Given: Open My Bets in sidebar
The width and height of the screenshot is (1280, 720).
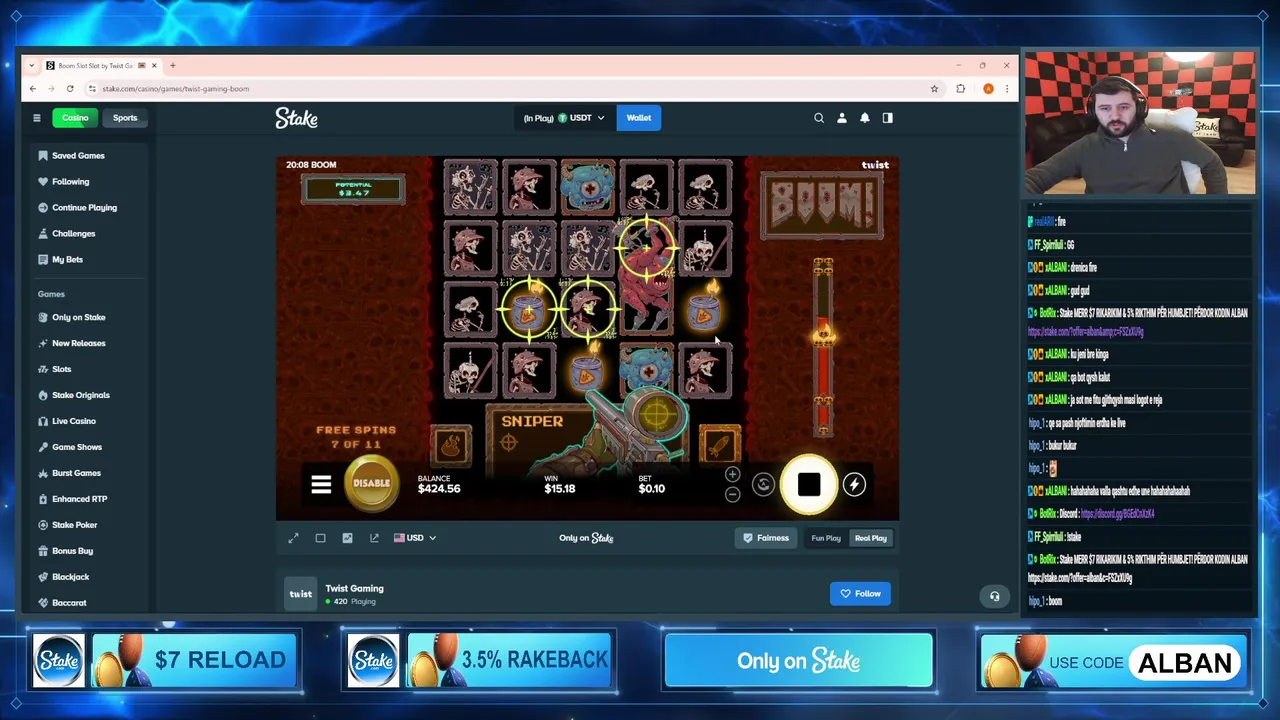Looking at the screenshot, I should tap(67, 260).
